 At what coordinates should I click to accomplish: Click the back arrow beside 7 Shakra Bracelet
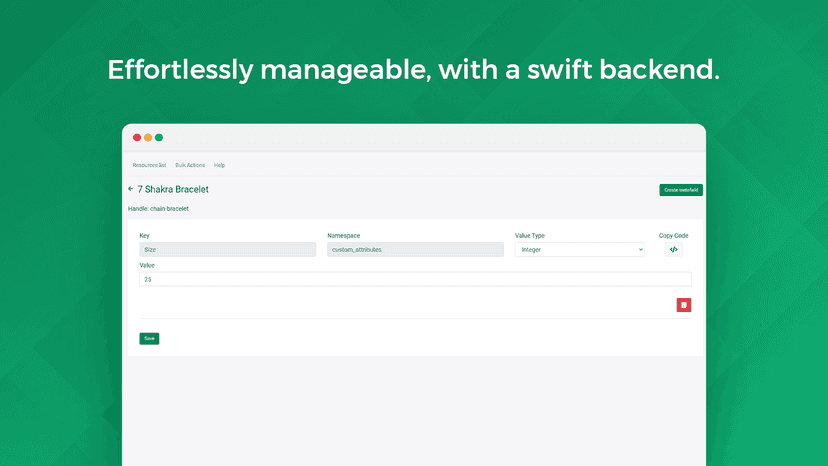click(x=130, y=189)
